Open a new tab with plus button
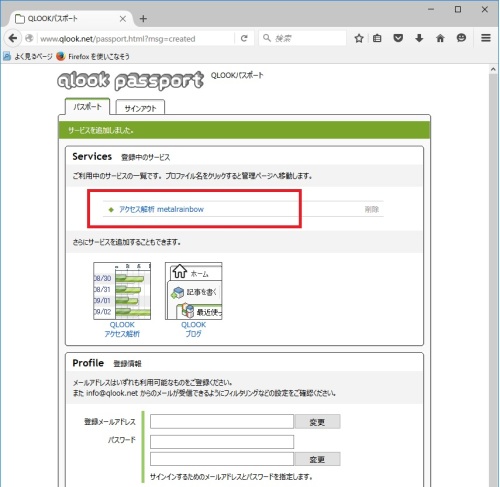 143,19
